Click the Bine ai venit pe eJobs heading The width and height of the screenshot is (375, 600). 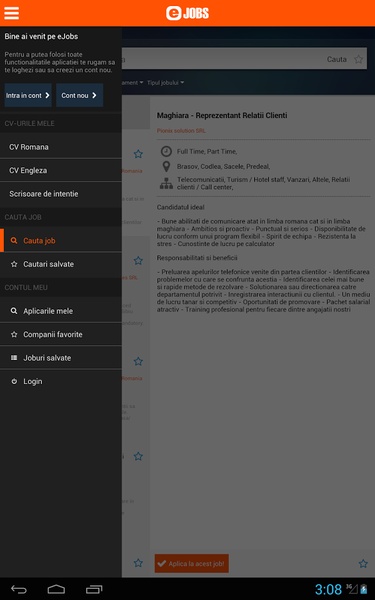click(x=41, y=36)
